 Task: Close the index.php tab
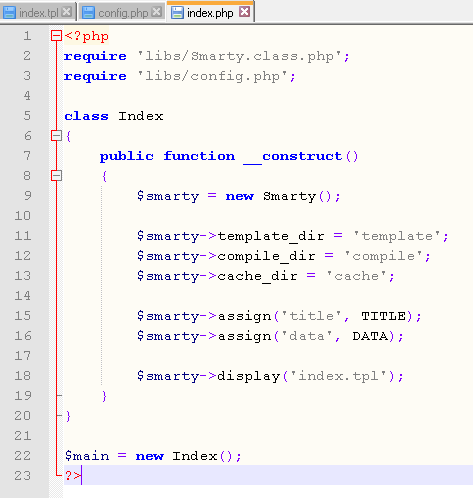[245, 12]
